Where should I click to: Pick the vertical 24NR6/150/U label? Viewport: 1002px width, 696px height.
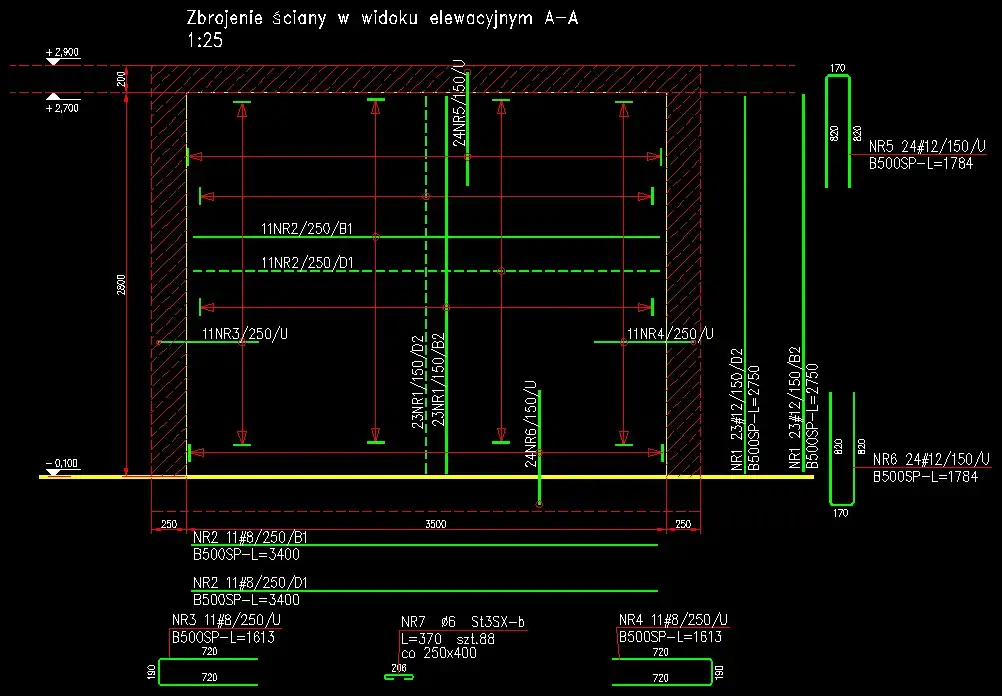coord(531,424)
